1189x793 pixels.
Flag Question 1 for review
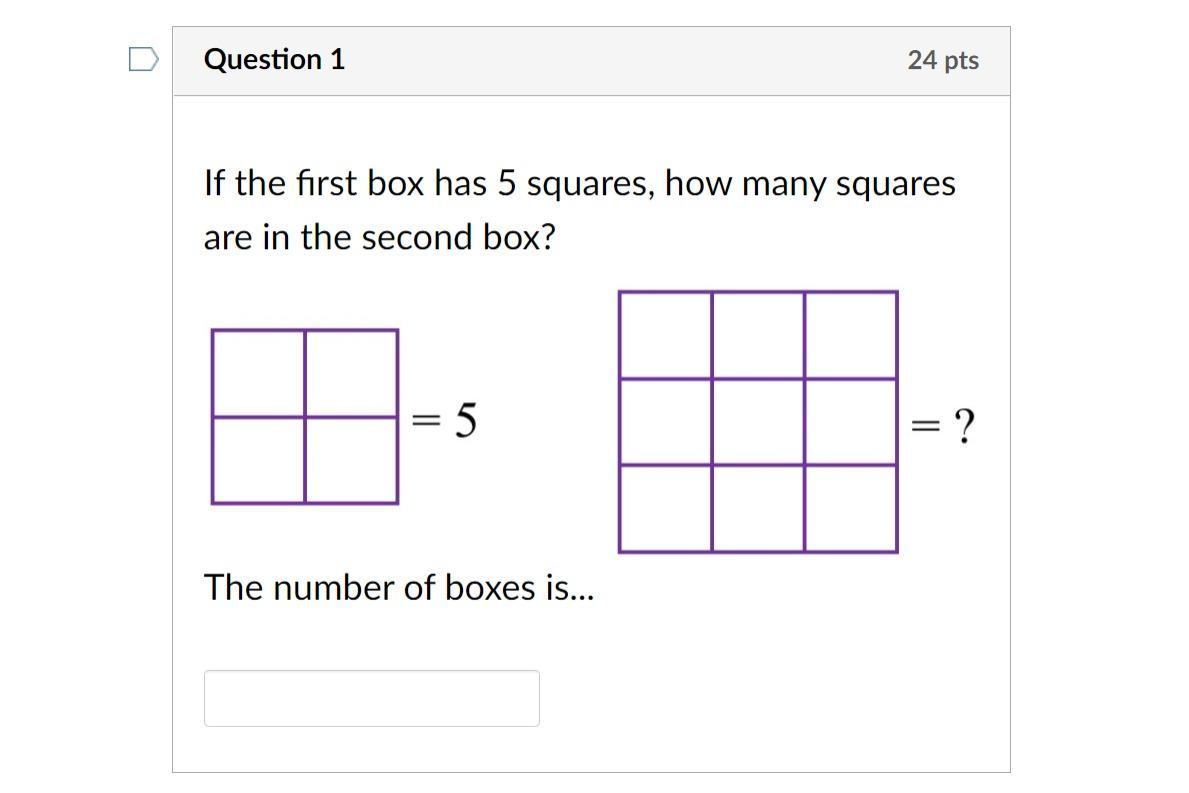click(143, 60)
